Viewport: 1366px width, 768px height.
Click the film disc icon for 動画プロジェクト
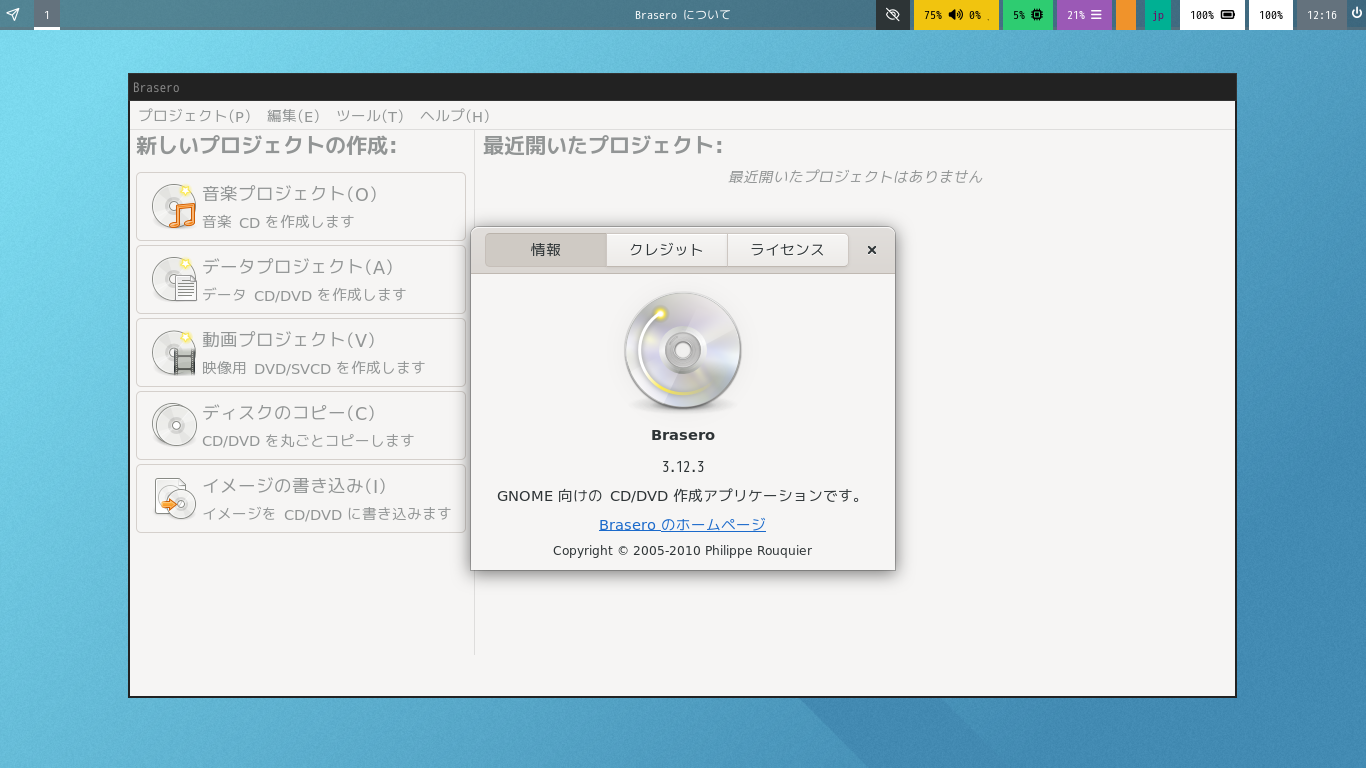click(x=174, y=352)
